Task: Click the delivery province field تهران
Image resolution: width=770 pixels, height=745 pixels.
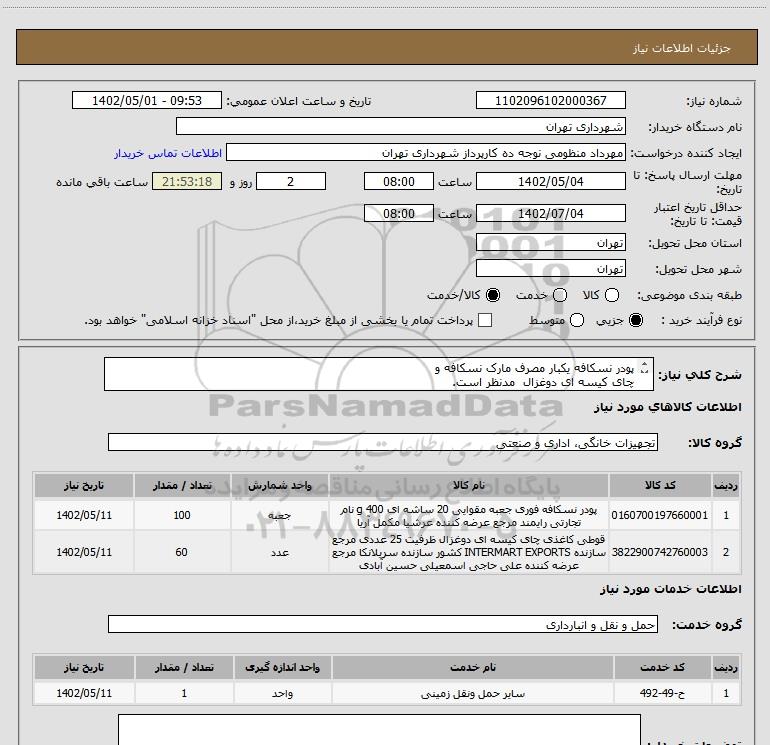Action: pyautogui.click(x=550, y=243)
